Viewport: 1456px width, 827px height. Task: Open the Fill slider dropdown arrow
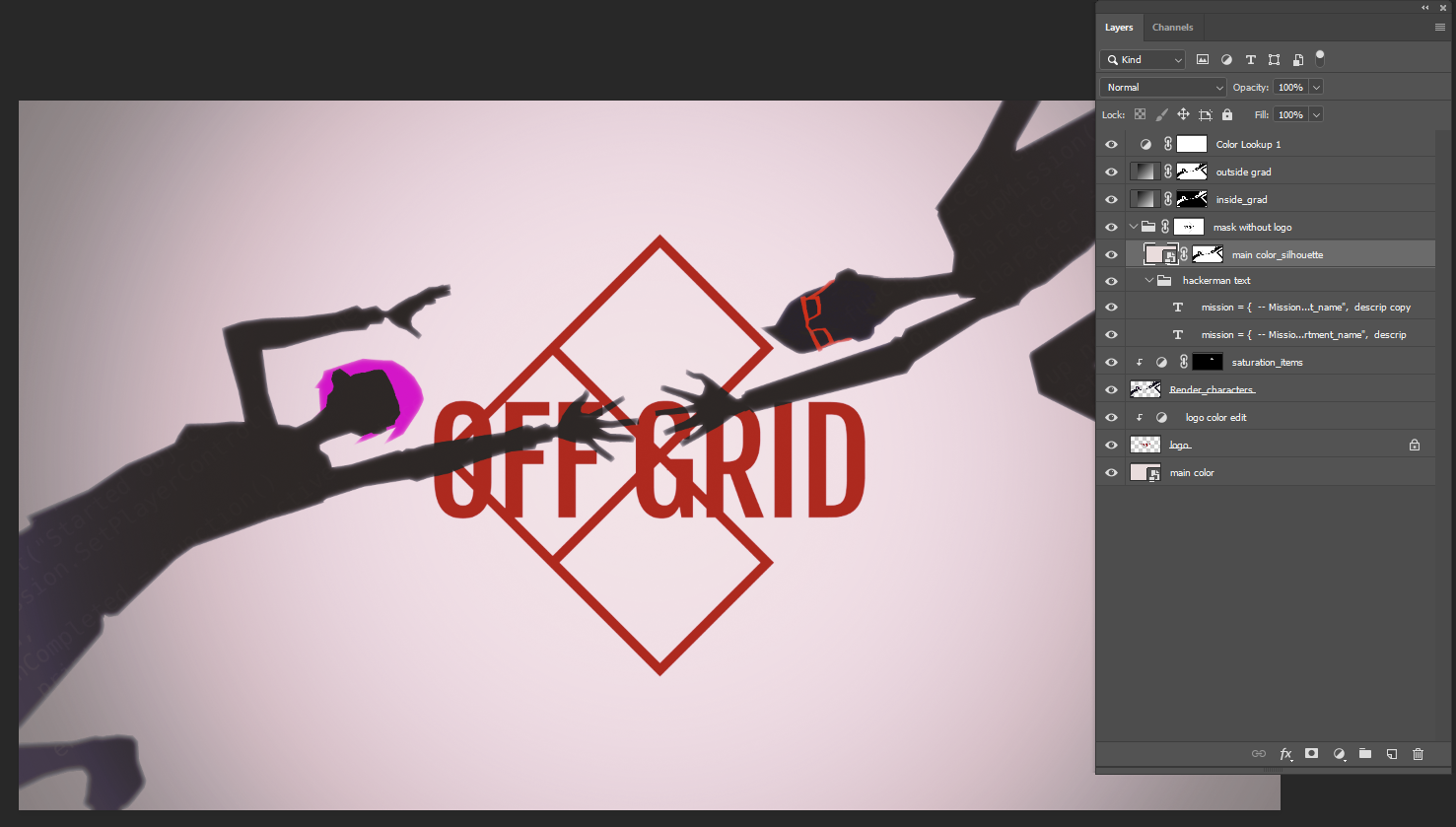coord(1316,114)
